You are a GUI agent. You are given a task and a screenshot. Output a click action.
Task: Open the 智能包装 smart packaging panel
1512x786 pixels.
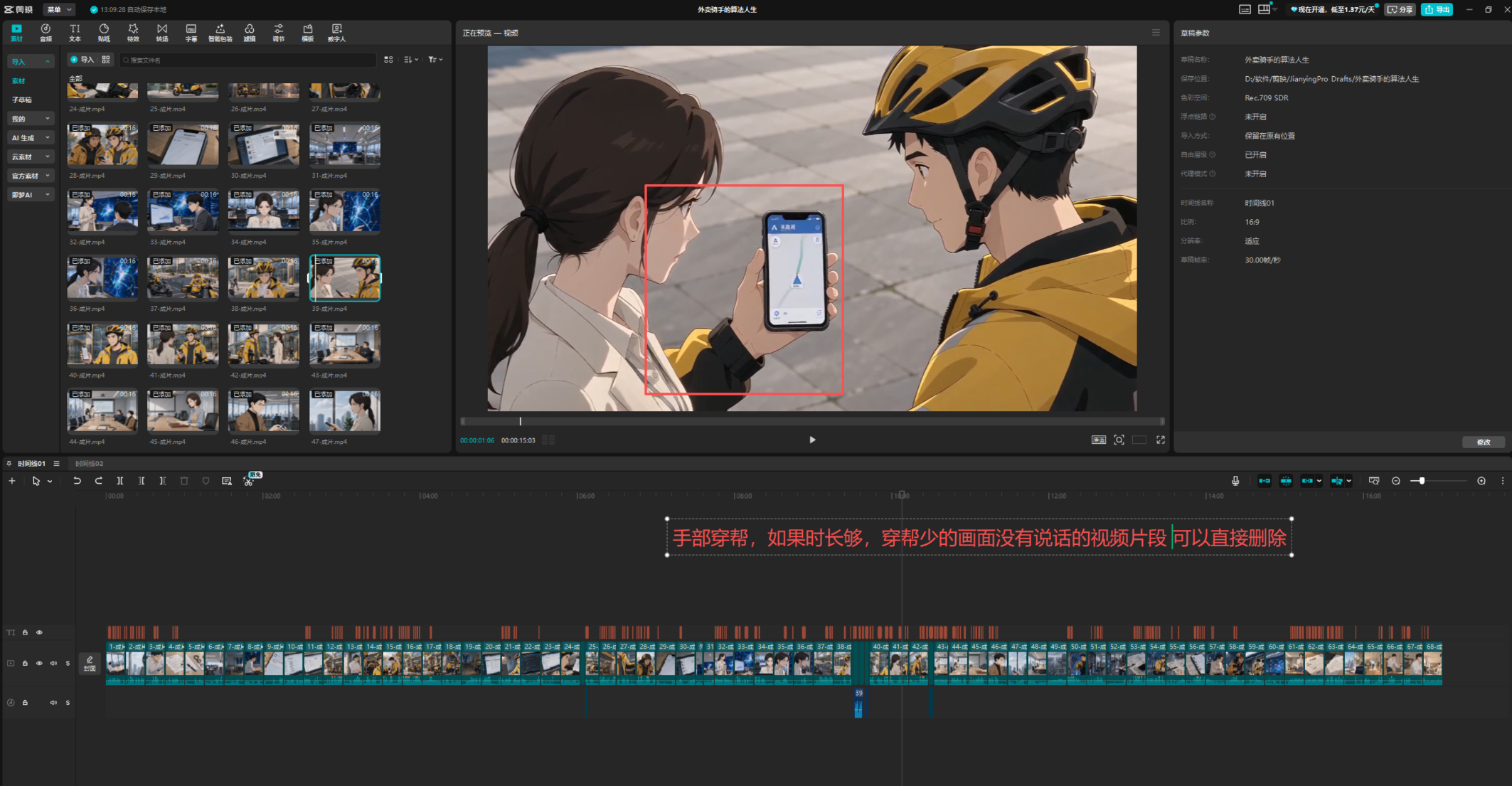220,33
